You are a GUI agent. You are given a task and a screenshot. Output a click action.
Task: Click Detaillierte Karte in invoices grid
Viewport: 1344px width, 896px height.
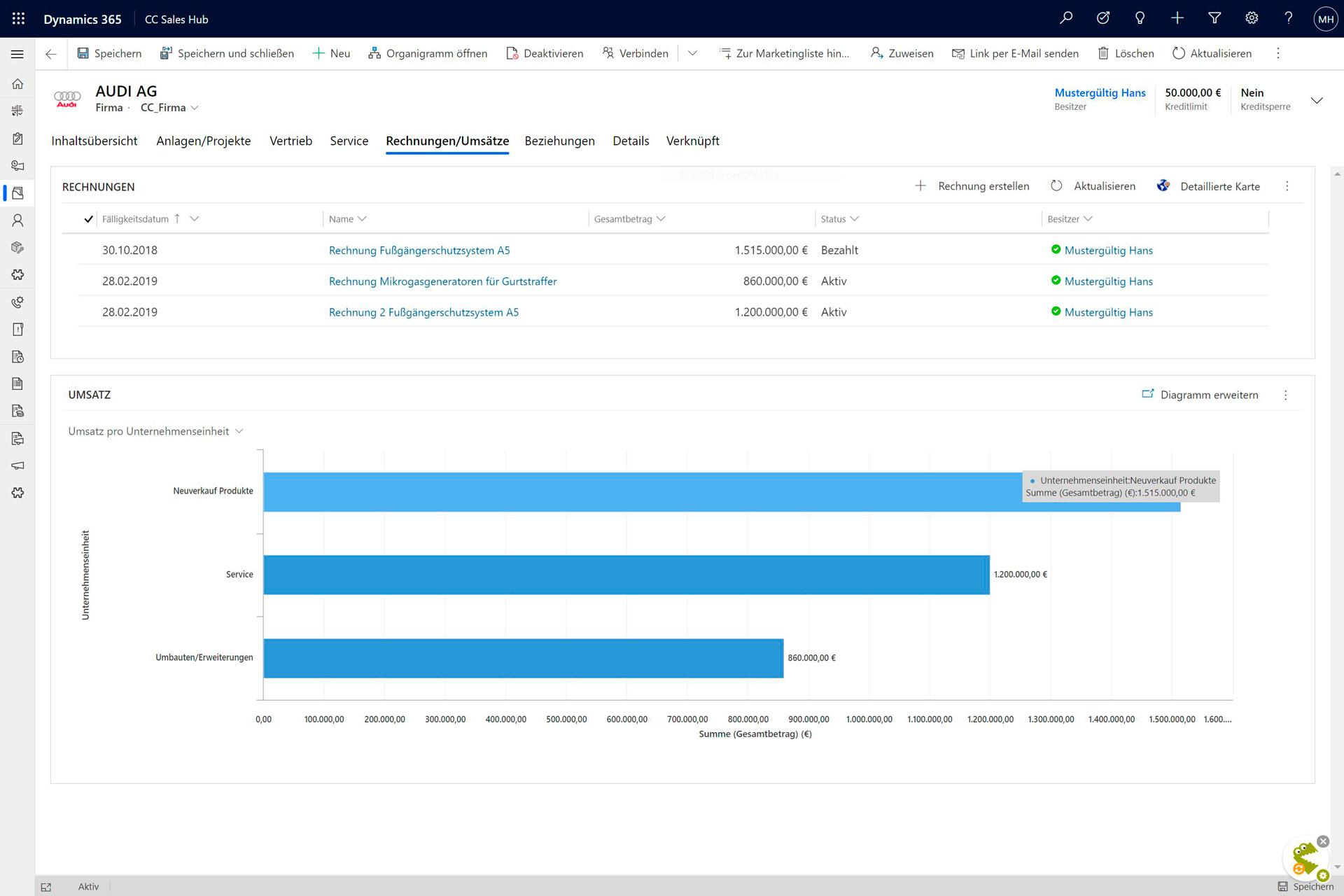(1209, 186)
